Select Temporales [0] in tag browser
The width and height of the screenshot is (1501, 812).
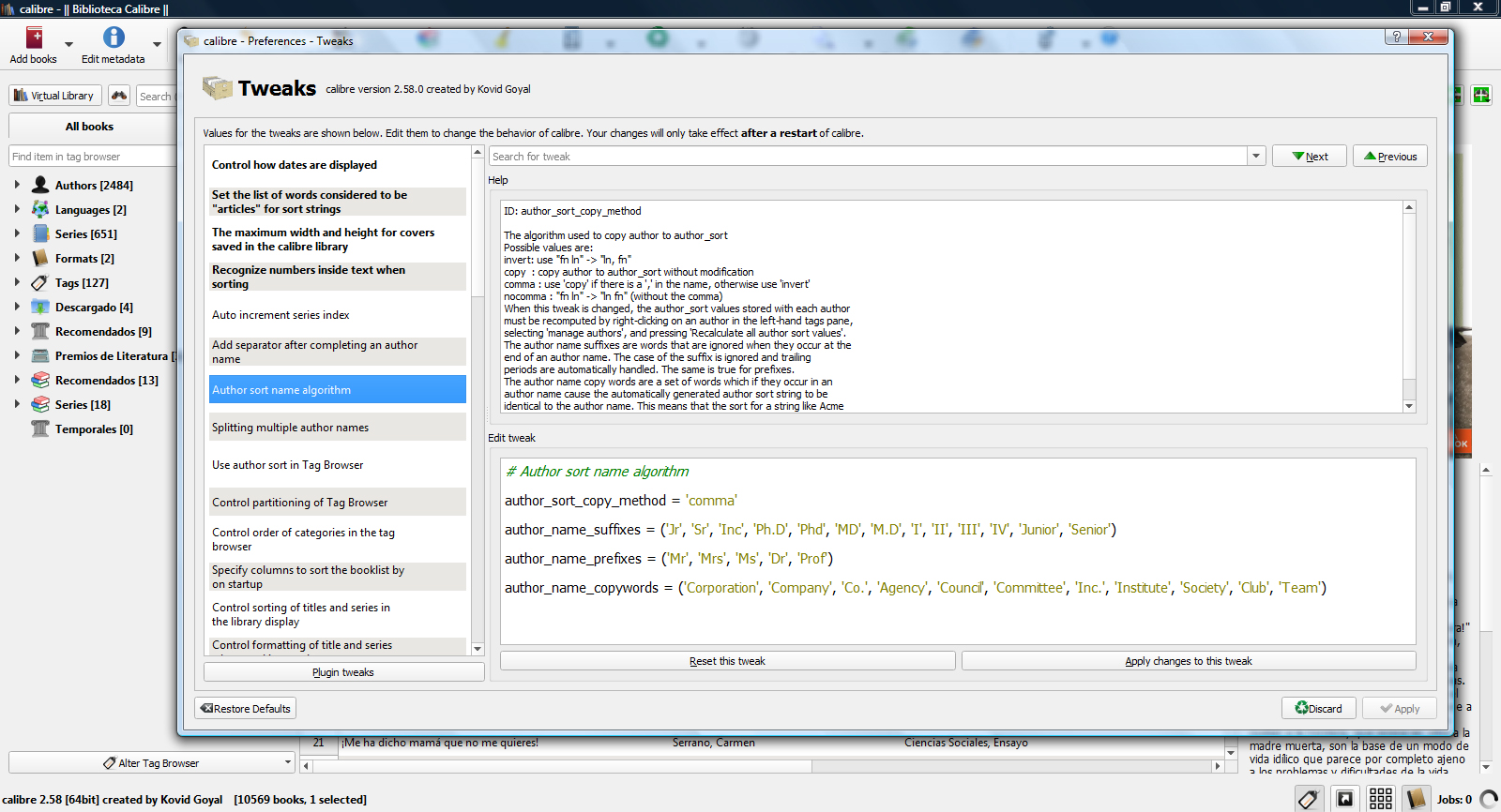pyautogui.click(x=94, y=429)
